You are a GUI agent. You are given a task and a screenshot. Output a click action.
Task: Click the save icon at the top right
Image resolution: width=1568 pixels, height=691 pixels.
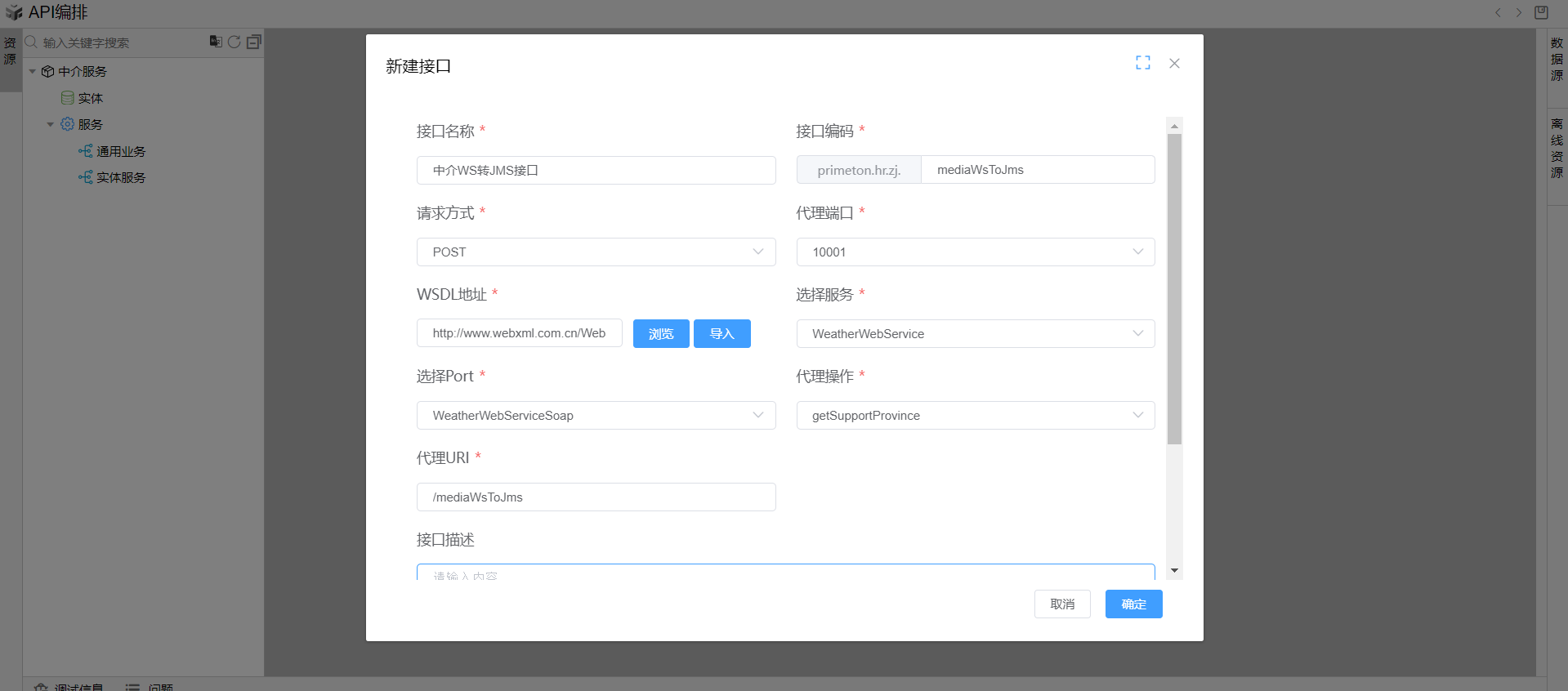[1541, 12]
